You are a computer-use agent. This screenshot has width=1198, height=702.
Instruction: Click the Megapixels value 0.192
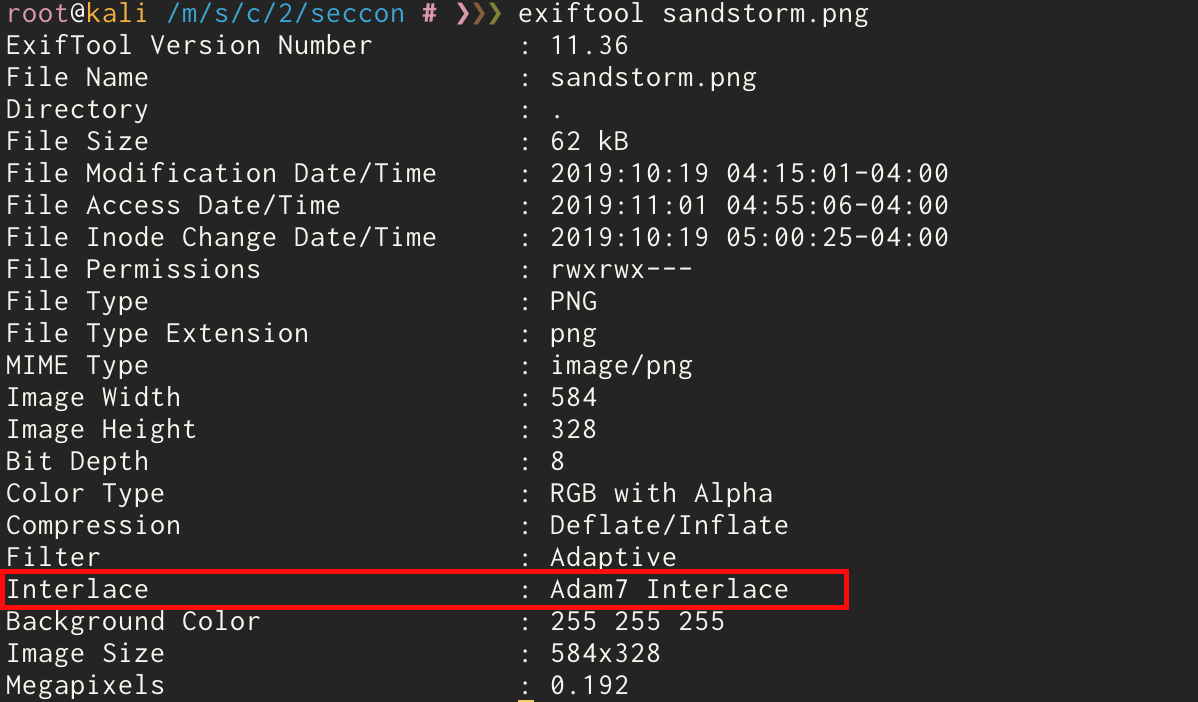click(589, 685)
